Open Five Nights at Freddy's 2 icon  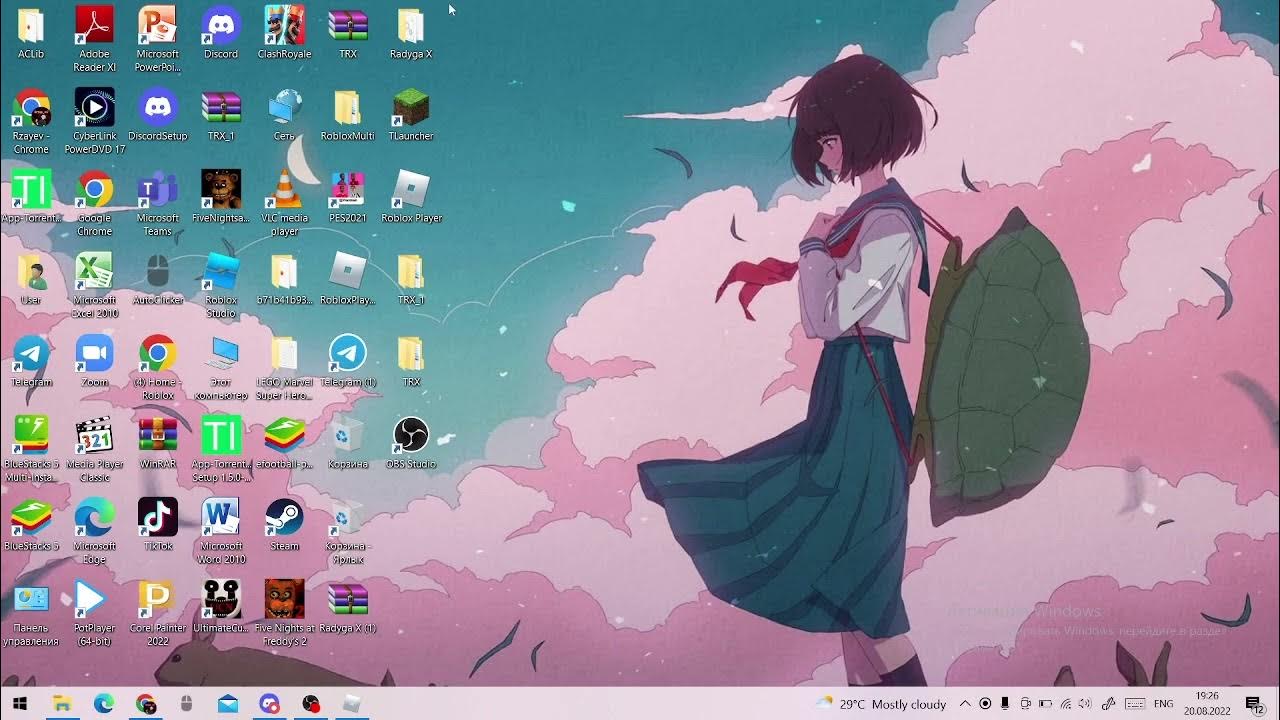pos(285,614)
